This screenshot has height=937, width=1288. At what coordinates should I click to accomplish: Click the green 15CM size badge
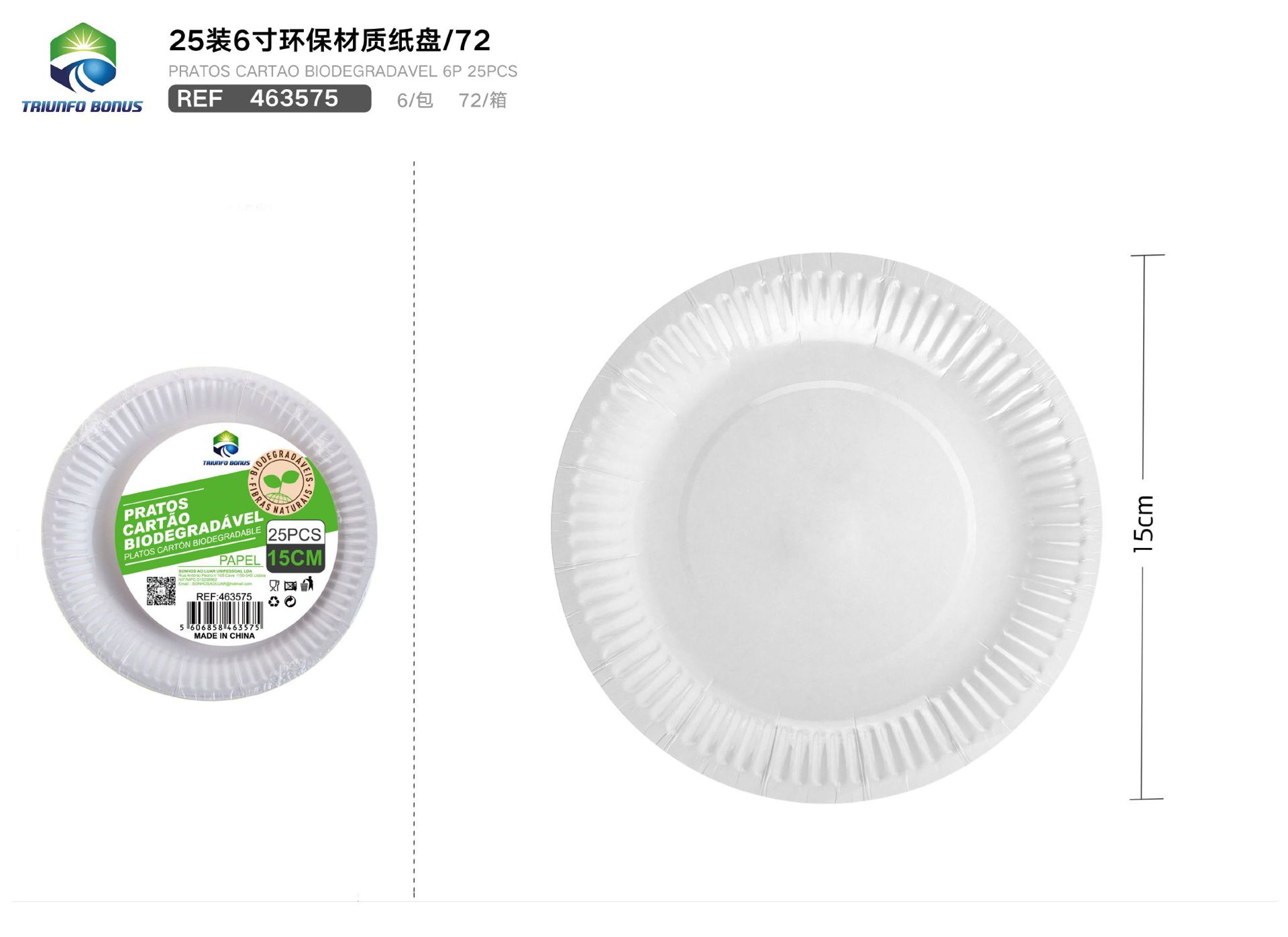(x=295, y=559)
